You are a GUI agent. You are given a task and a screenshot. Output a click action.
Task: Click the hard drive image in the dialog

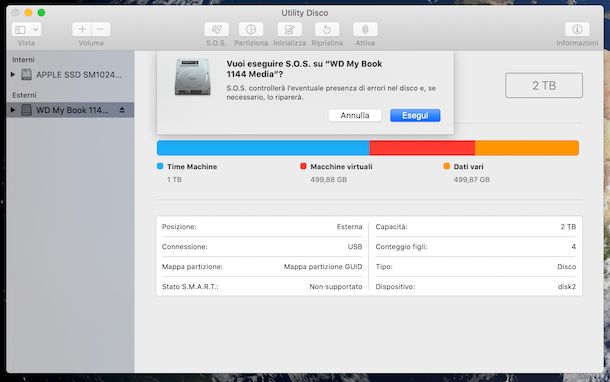coord(193,77)
